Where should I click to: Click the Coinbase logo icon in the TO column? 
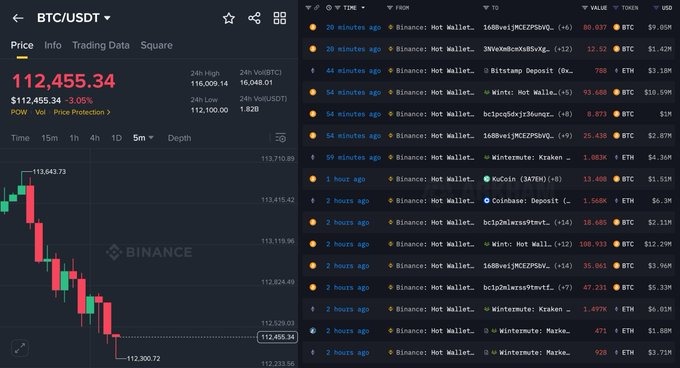point(487,201)
